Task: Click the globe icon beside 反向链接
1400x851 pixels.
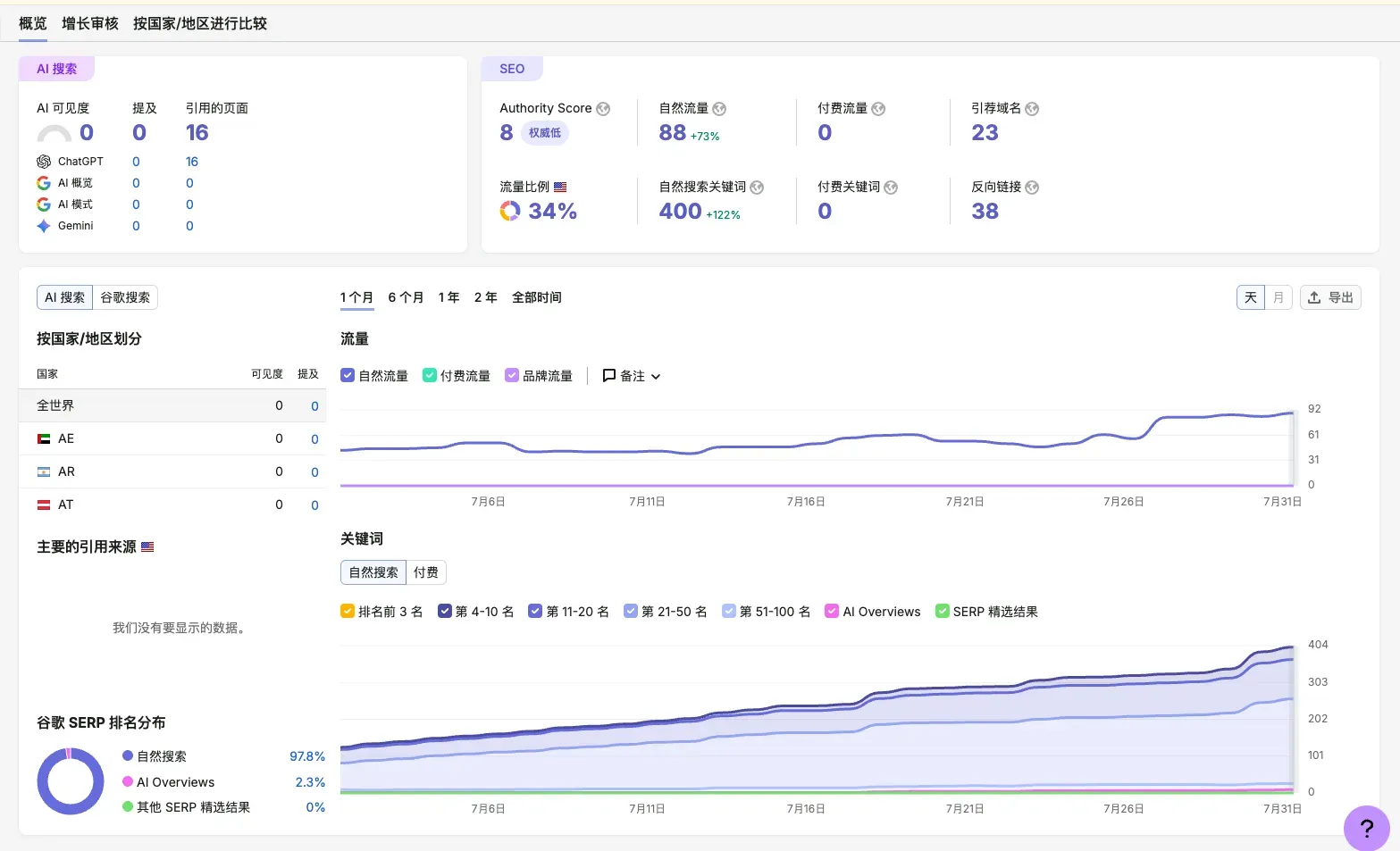Action: pyautogui.click(x=1032, y=188)
